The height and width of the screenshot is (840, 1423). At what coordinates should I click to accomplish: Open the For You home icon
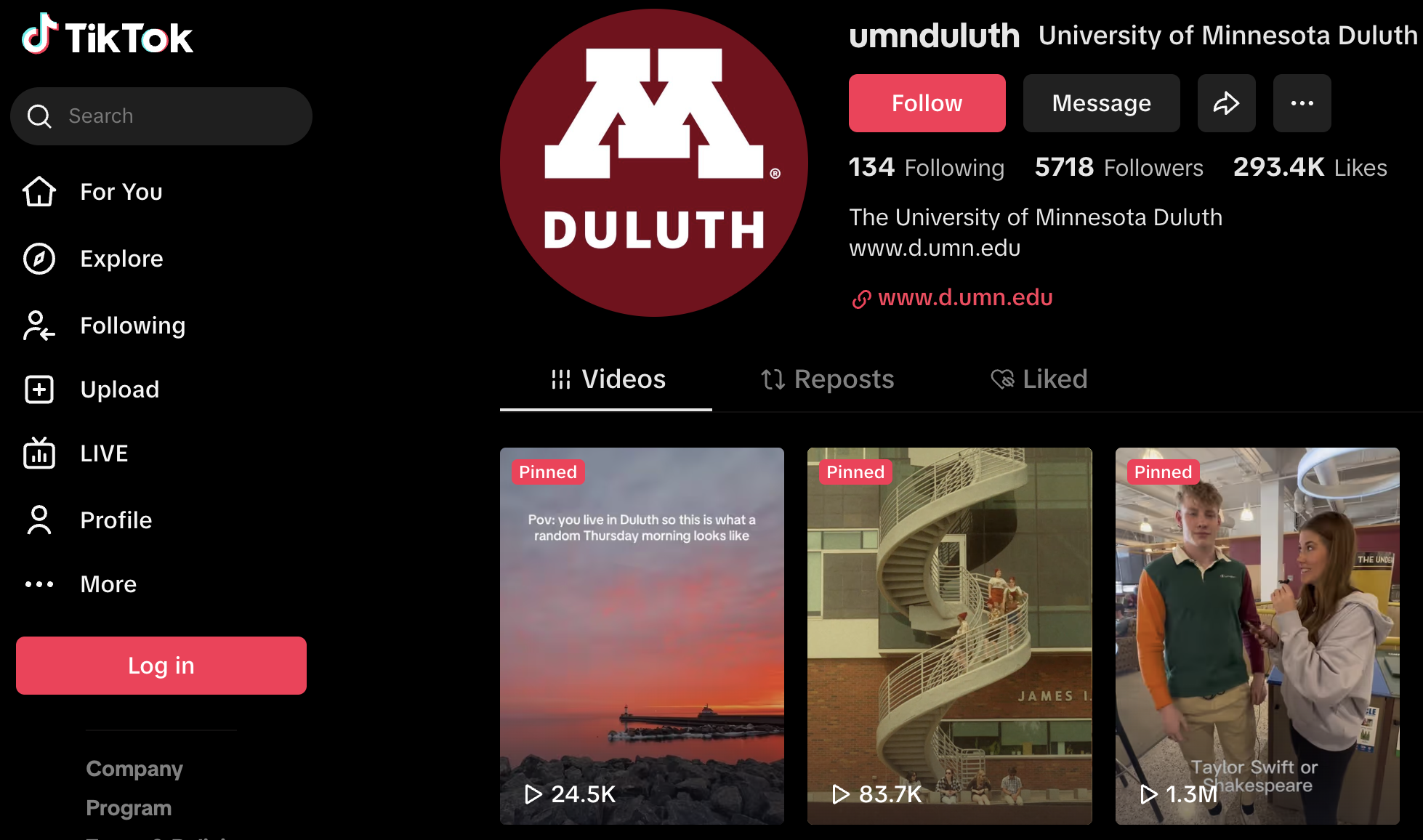39,192
